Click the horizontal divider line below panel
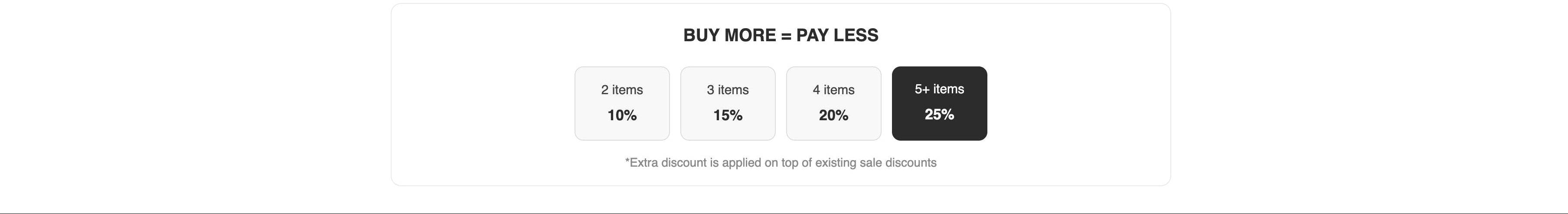 (x=784, y=214)
